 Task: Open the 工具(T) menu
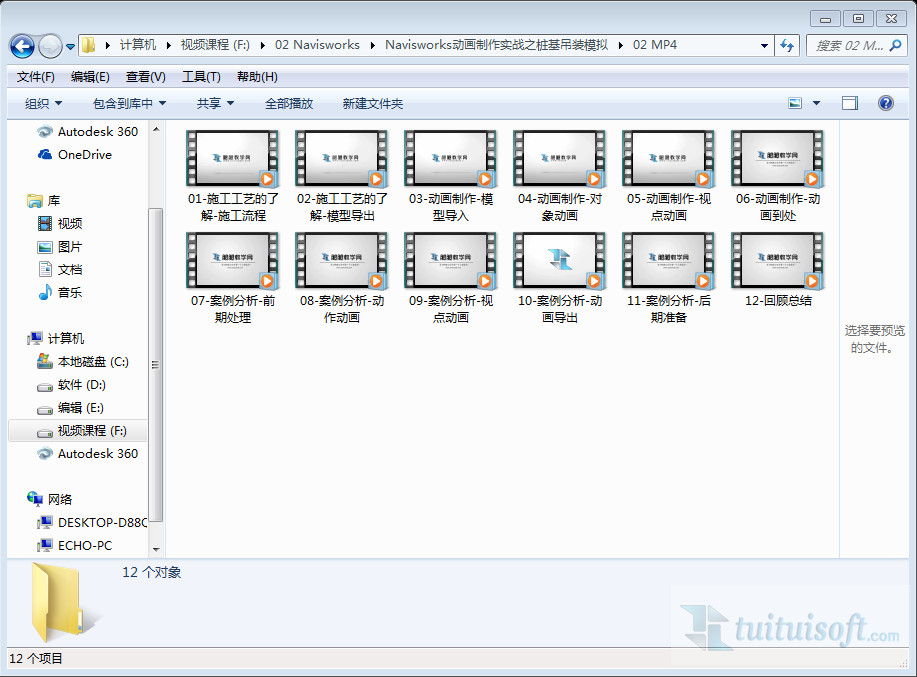pyautogui.click(x=201, y=77)
